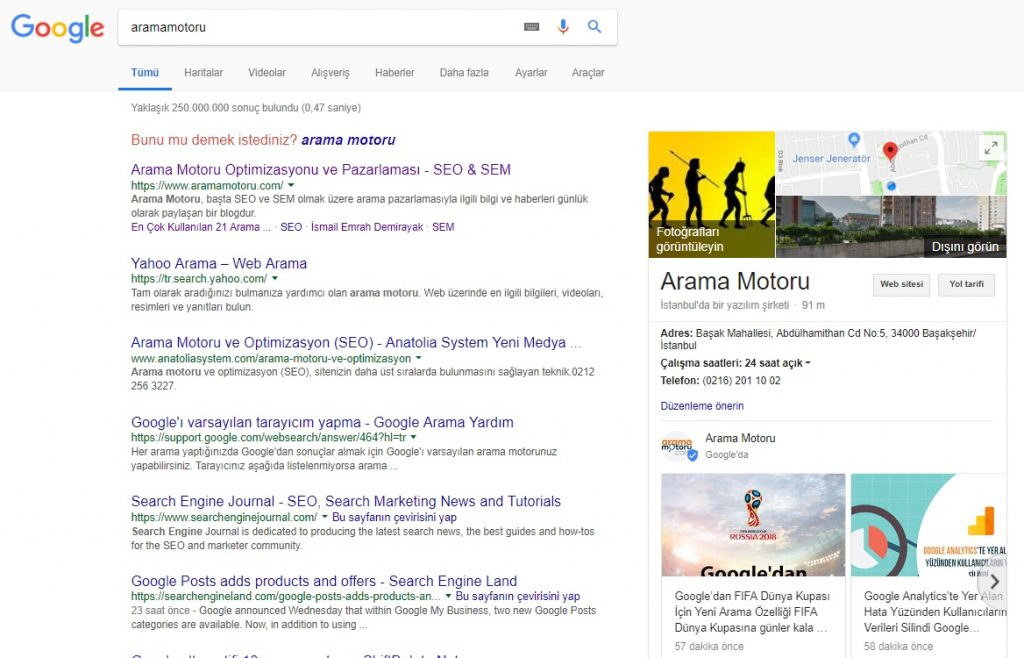Call phone number (0216) 201 10 02

[741, 381]
